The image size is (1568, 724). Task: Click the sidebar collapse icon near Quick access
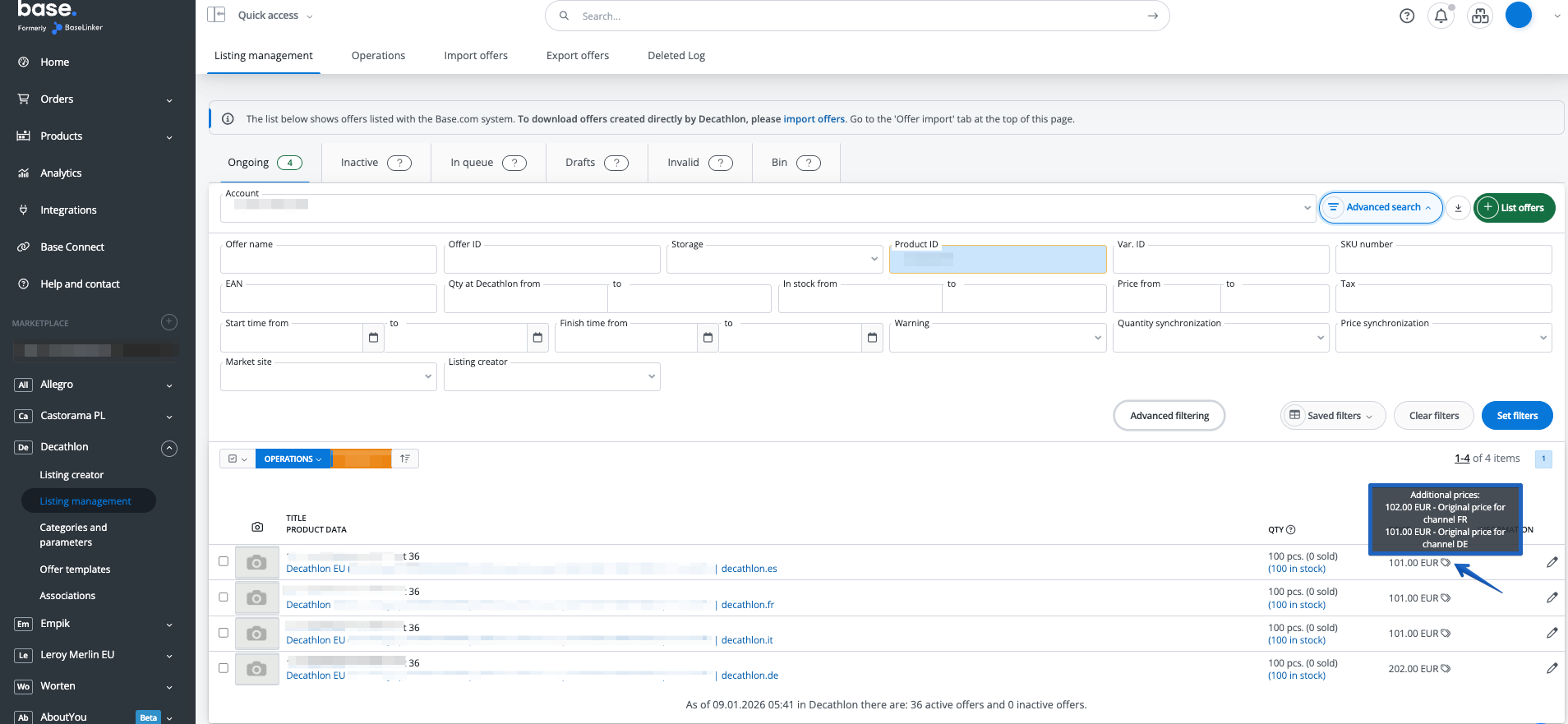(216, 15)
